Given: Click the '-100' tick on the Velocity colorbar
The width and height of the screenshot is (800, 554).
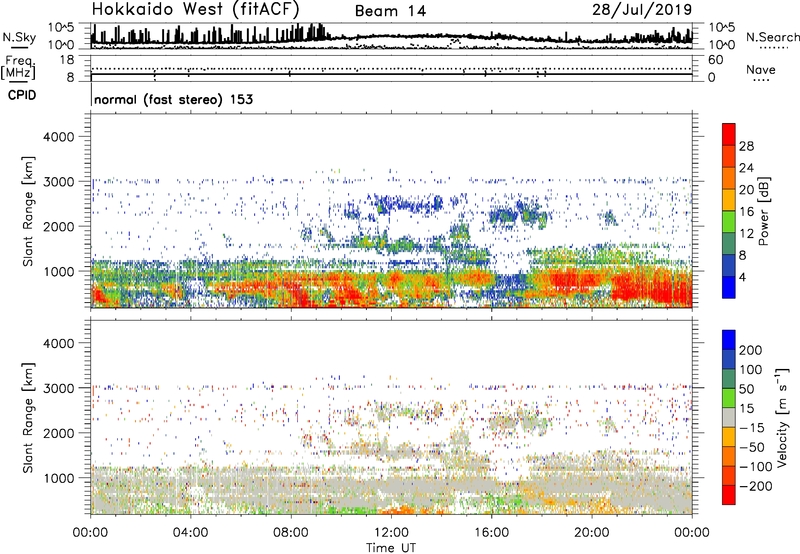Looking at the screenshot, I should click(756, 466).
